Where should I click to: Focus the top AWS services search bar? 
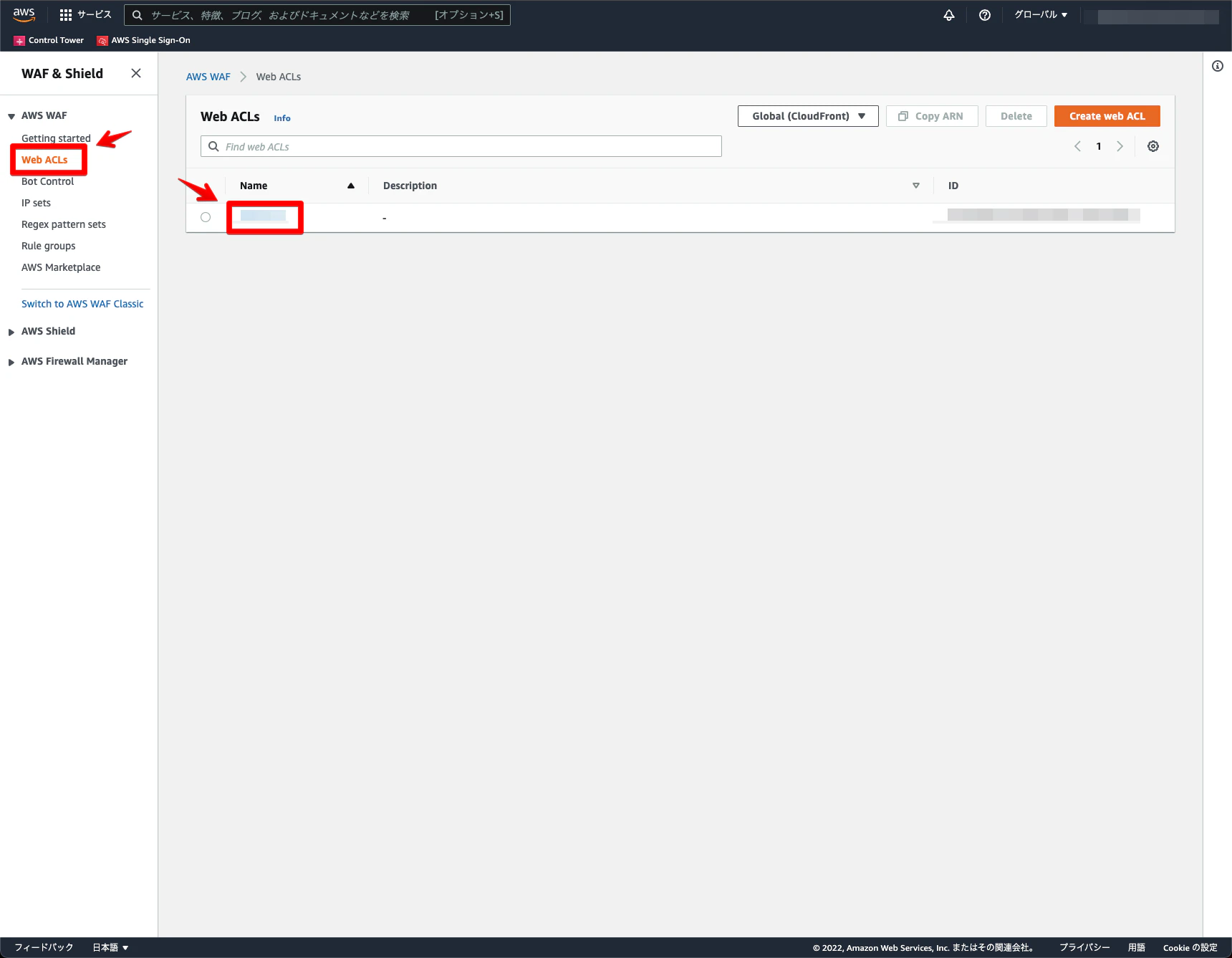pos(317,15)
